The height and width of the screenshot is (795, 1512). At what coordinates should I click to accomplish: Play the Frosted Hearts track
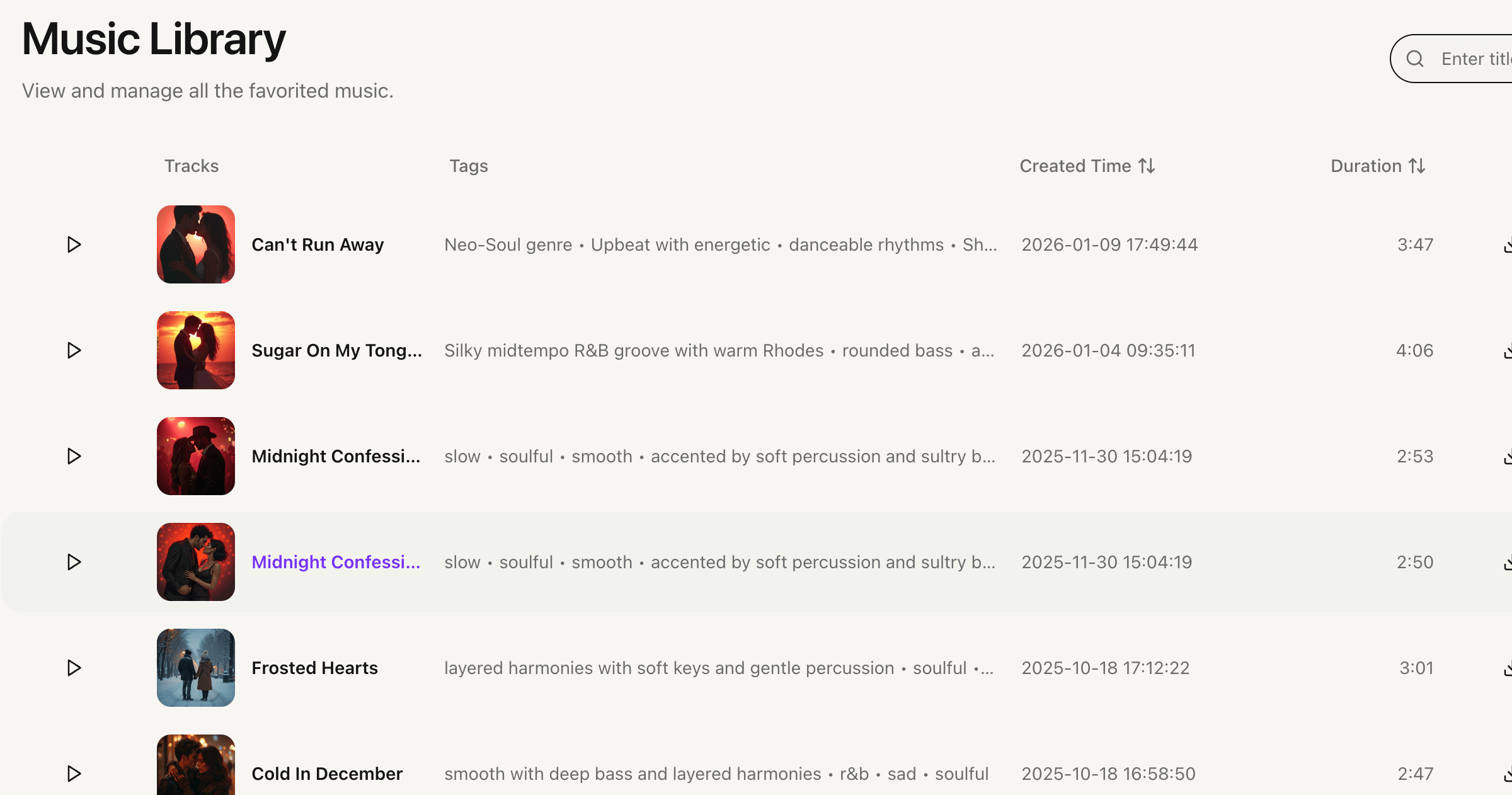[74, 668]
